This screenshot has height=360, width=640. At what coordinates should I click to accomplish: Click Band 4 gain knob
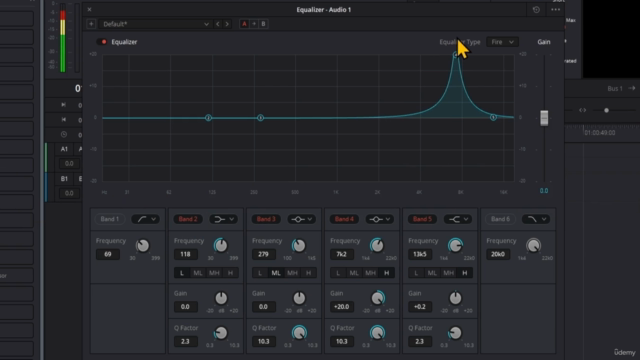pyautogui.click(x=378, y=298)
